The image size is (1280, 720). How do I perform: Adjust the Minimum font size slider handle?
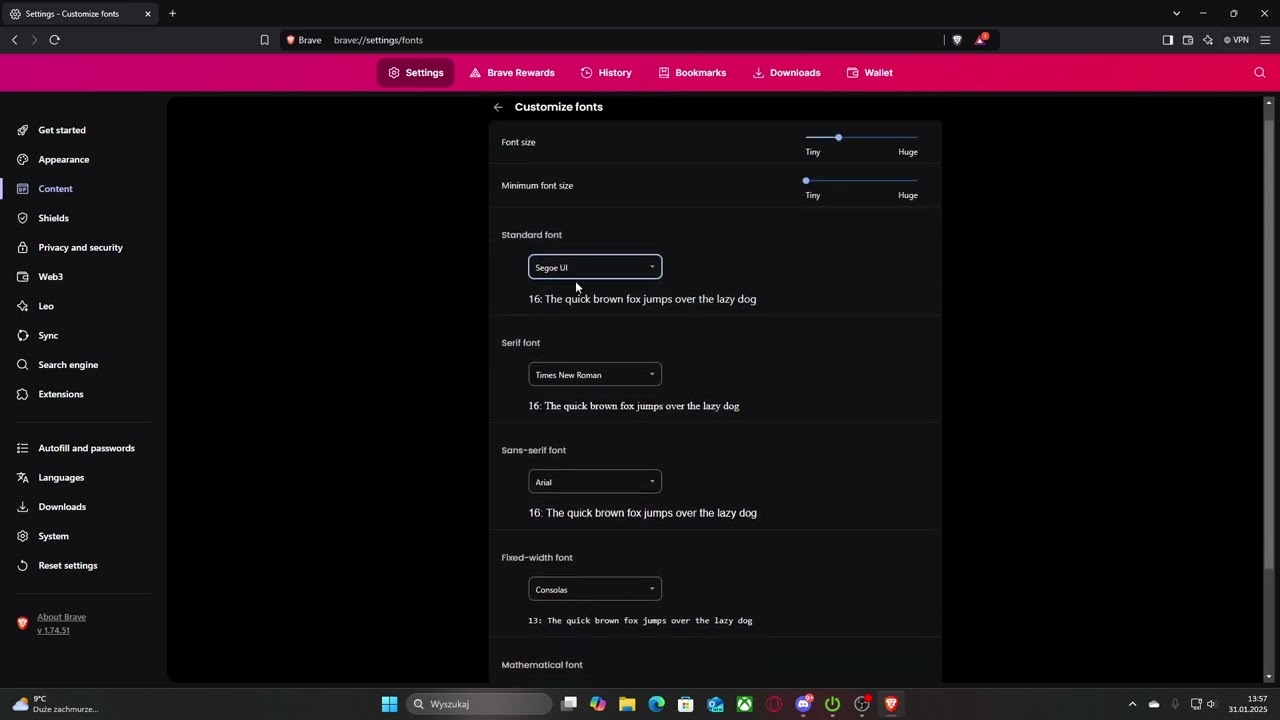[806, 181]
